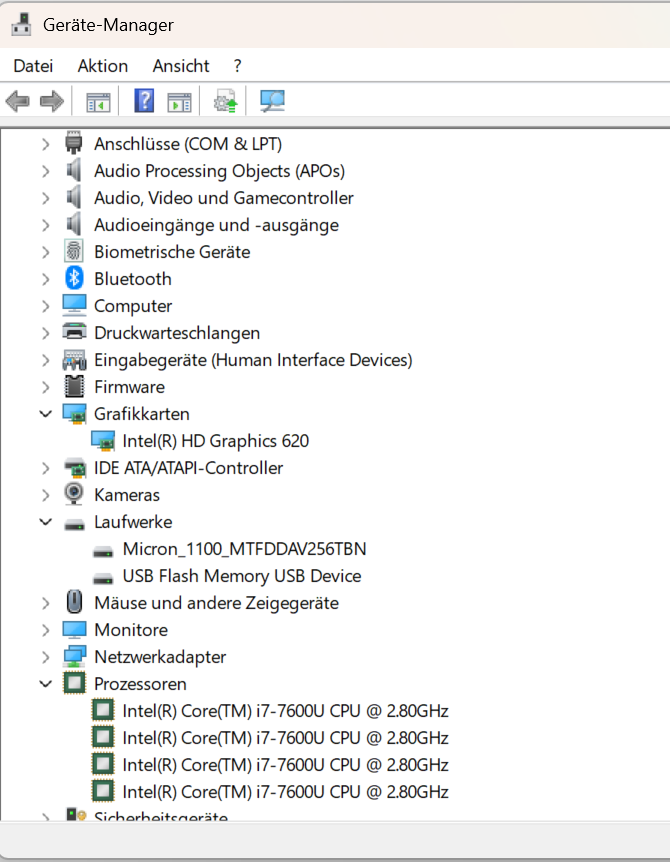Select the first i7-7600U processor entry
This screenshot has width=670, height=862.
(x=285, y=711)
